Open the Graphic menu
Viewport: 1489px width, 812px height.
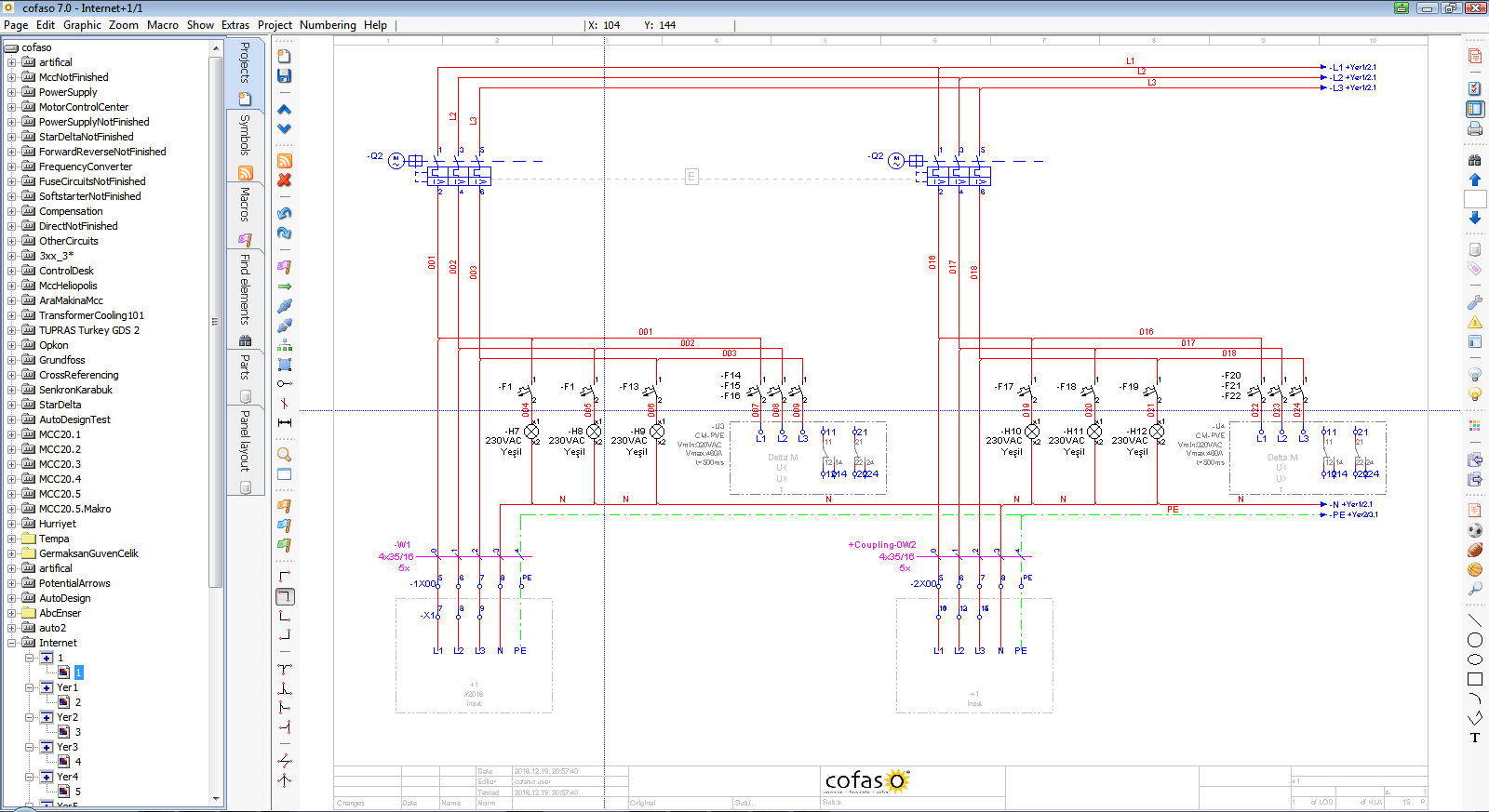[82, 25]
